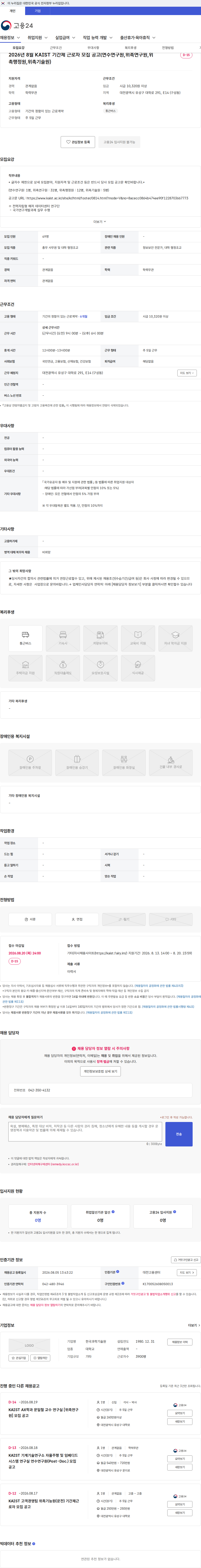Open 지도 보기 for 근무 예정지
201x1568 pixels.
coord(187,373)
